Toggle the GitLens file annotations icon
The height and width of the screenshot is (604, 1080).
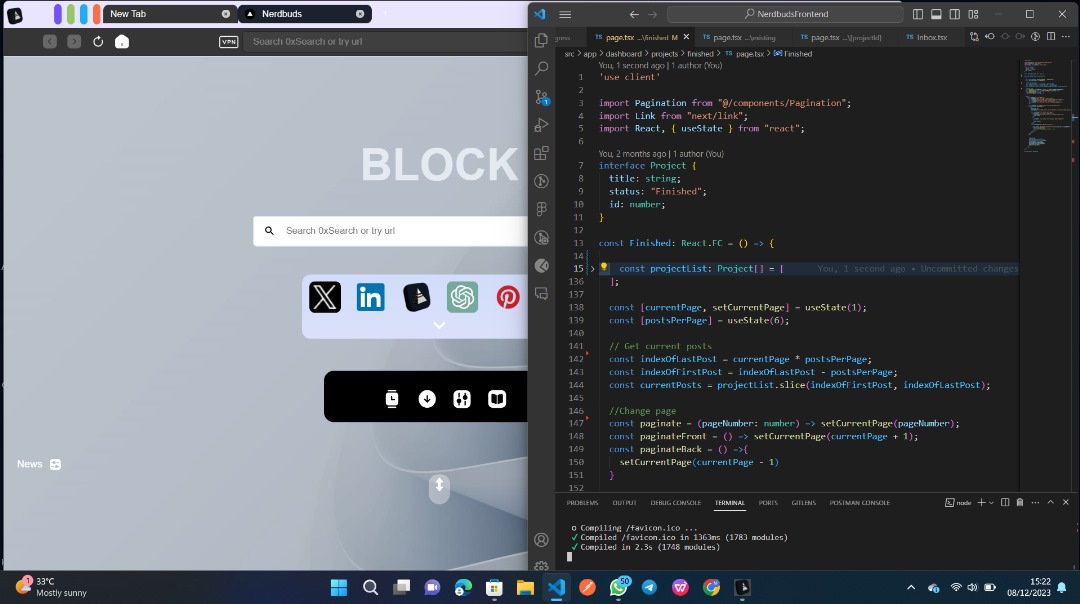(1035, 37)
